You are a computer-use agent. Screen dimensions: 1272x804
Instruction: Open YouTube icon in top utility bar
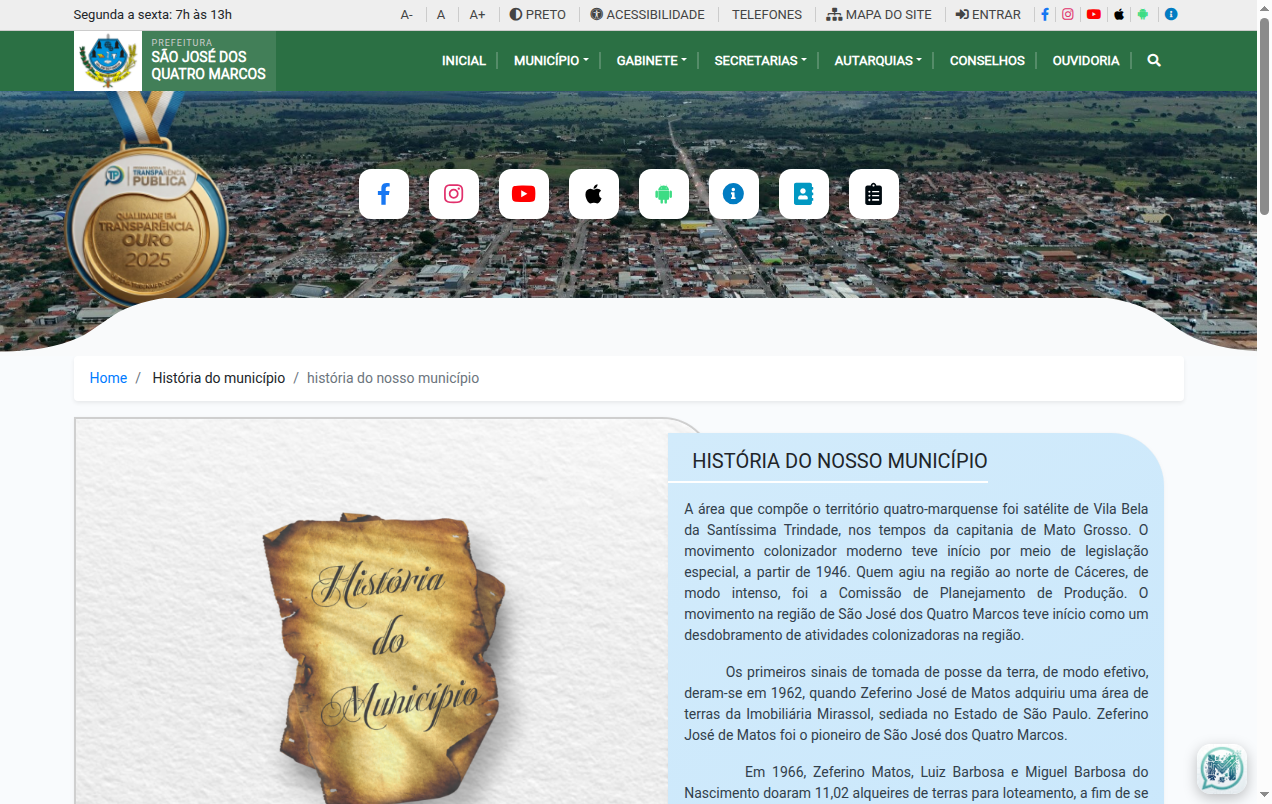click(1094, 15)
